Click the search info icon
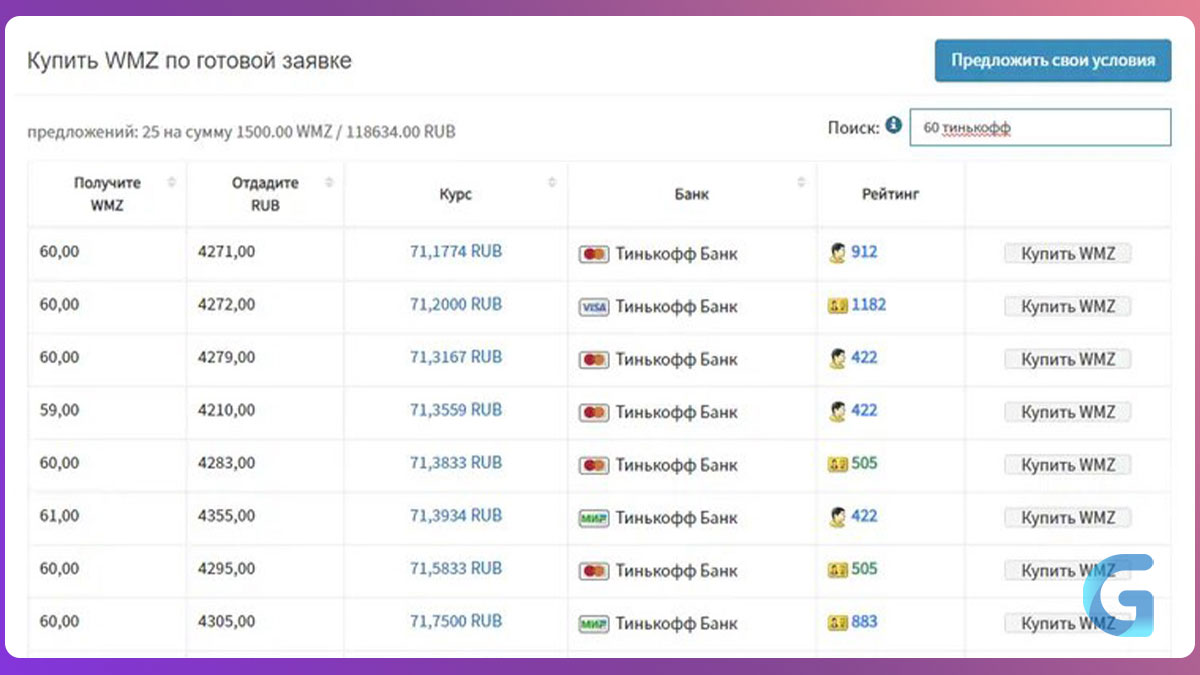1200x675 pixels. pos(893,125)
